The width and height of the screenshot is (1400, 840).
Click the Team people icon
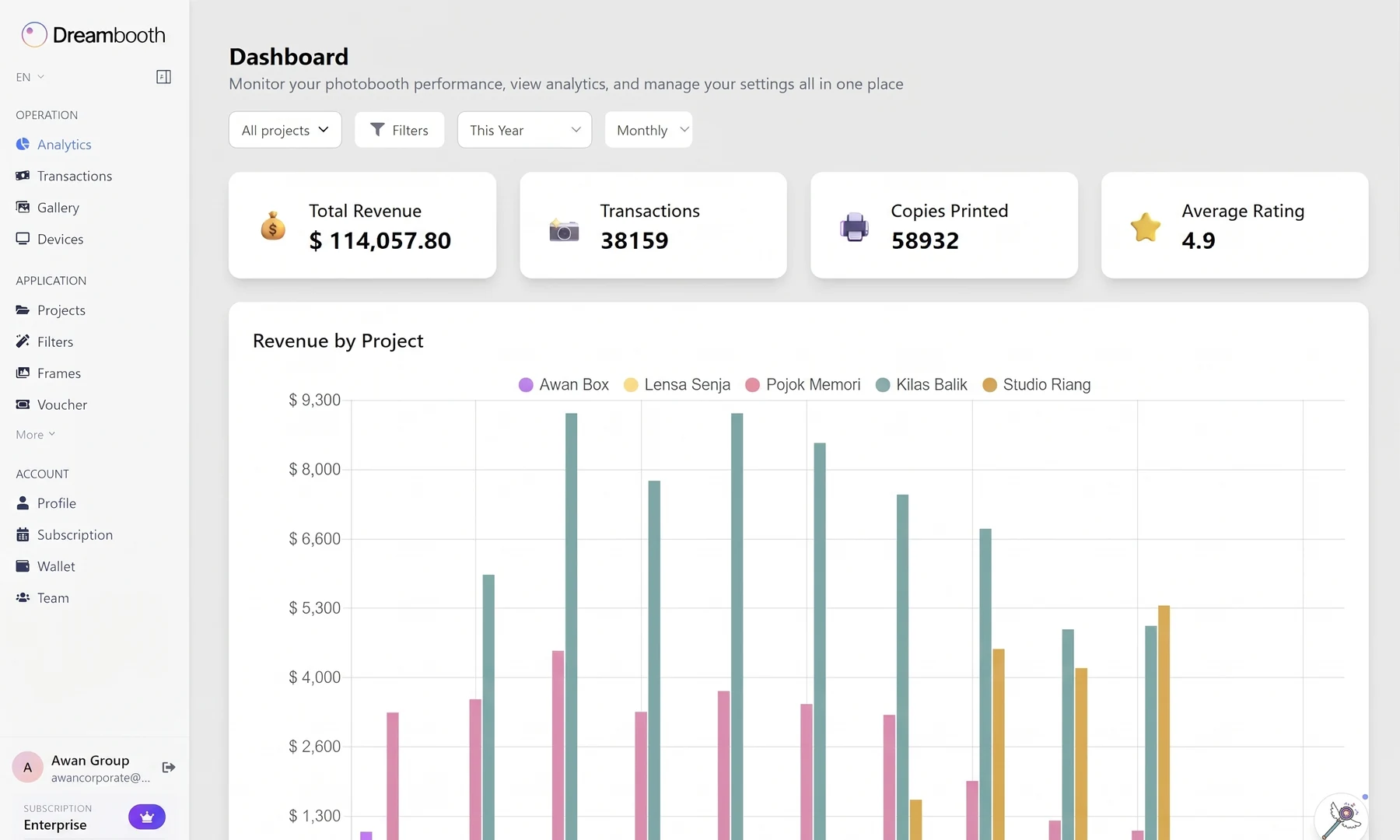tap(23, 597)
